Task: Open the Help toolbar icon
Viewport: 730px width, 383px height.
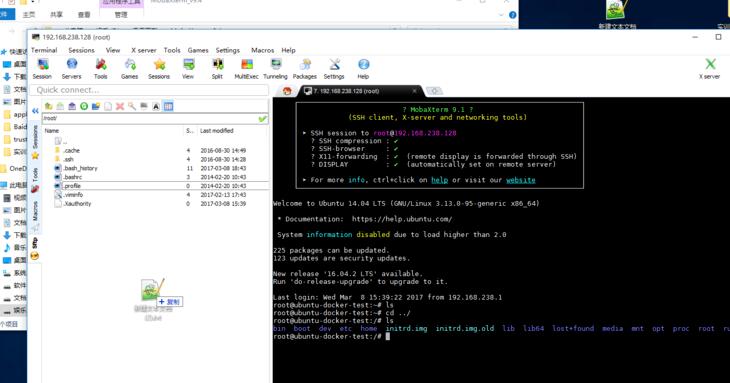Action: (364, 68)
